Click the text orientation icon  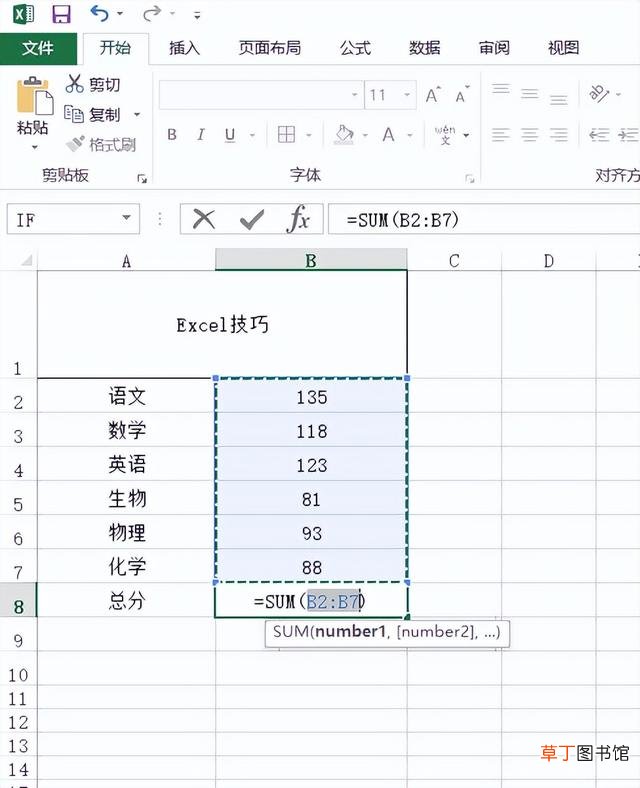(599, 93)
